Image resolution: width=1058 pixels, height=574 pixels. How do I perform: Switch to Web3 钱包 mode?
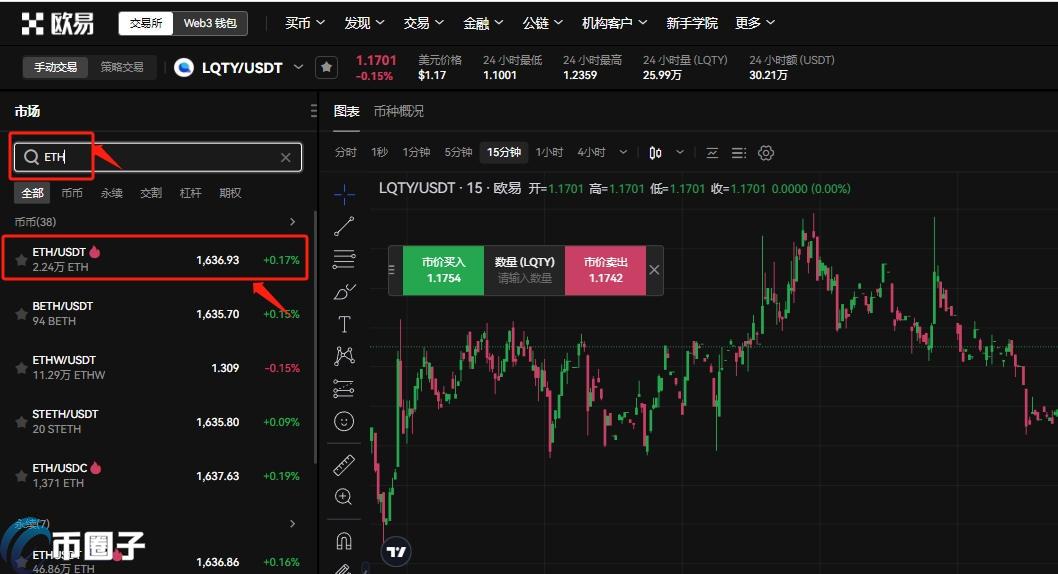[x=210, y=24]
